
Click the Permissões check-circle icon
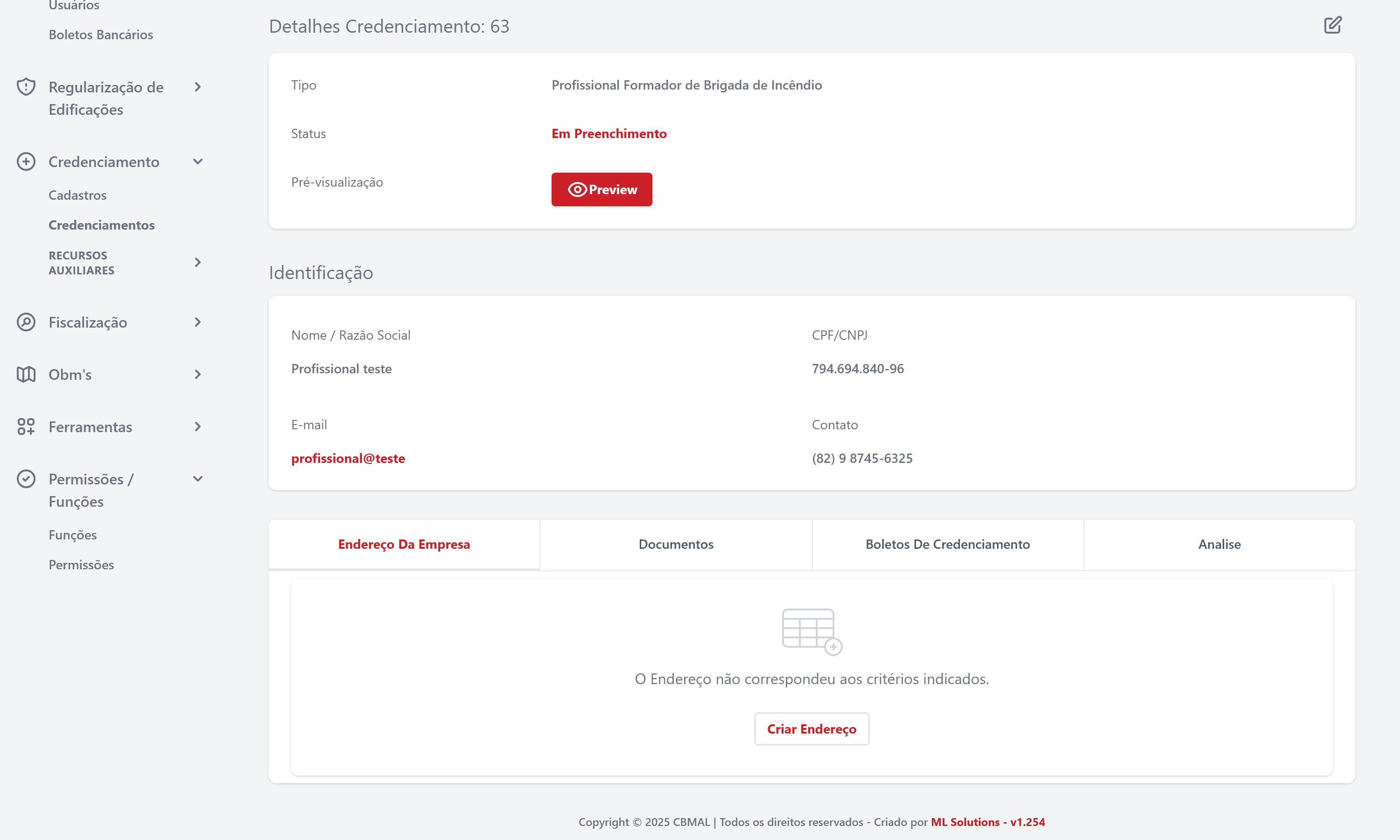[x=26, y=479]
